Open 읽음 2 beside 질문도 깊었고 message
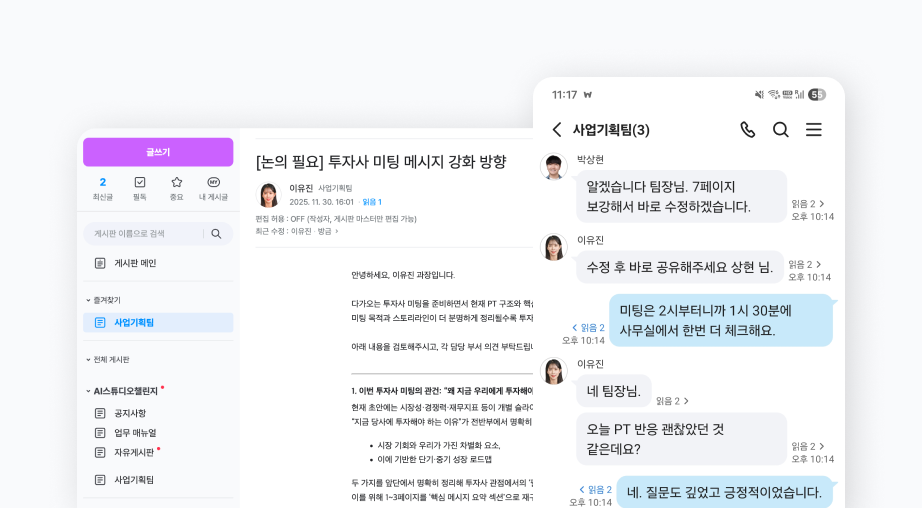This screenshot has width=922, height=508. click(596, 490)
